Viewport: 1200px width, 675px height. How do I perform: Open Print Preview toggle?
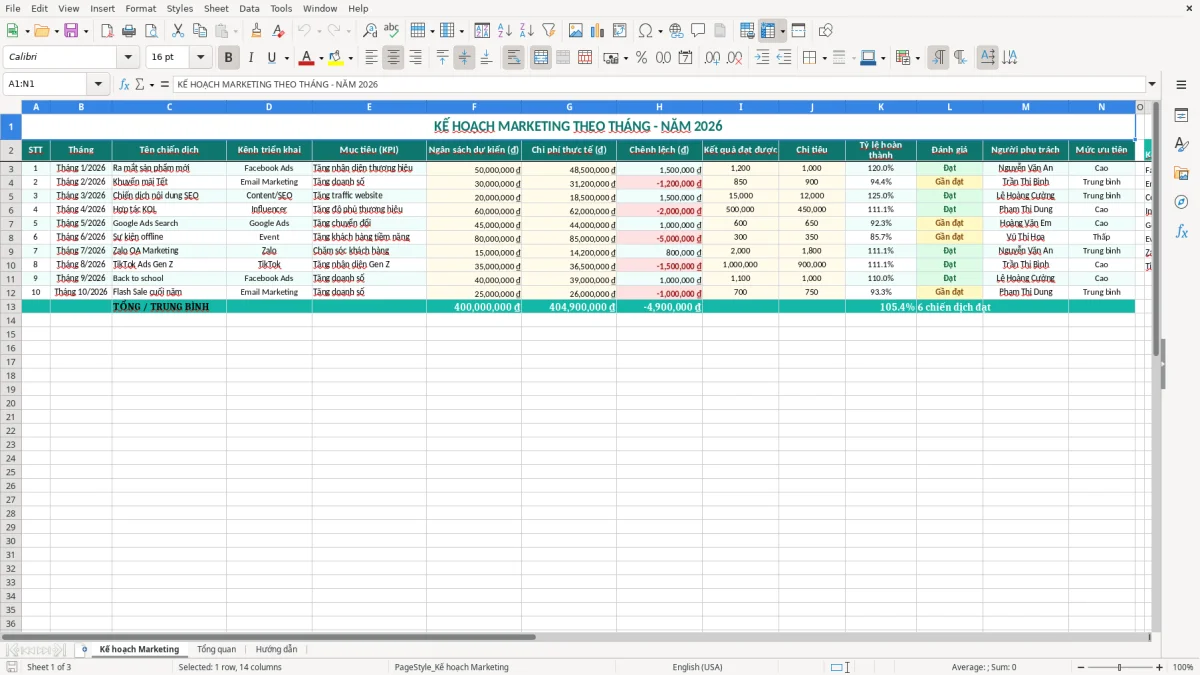coord(151,31)
